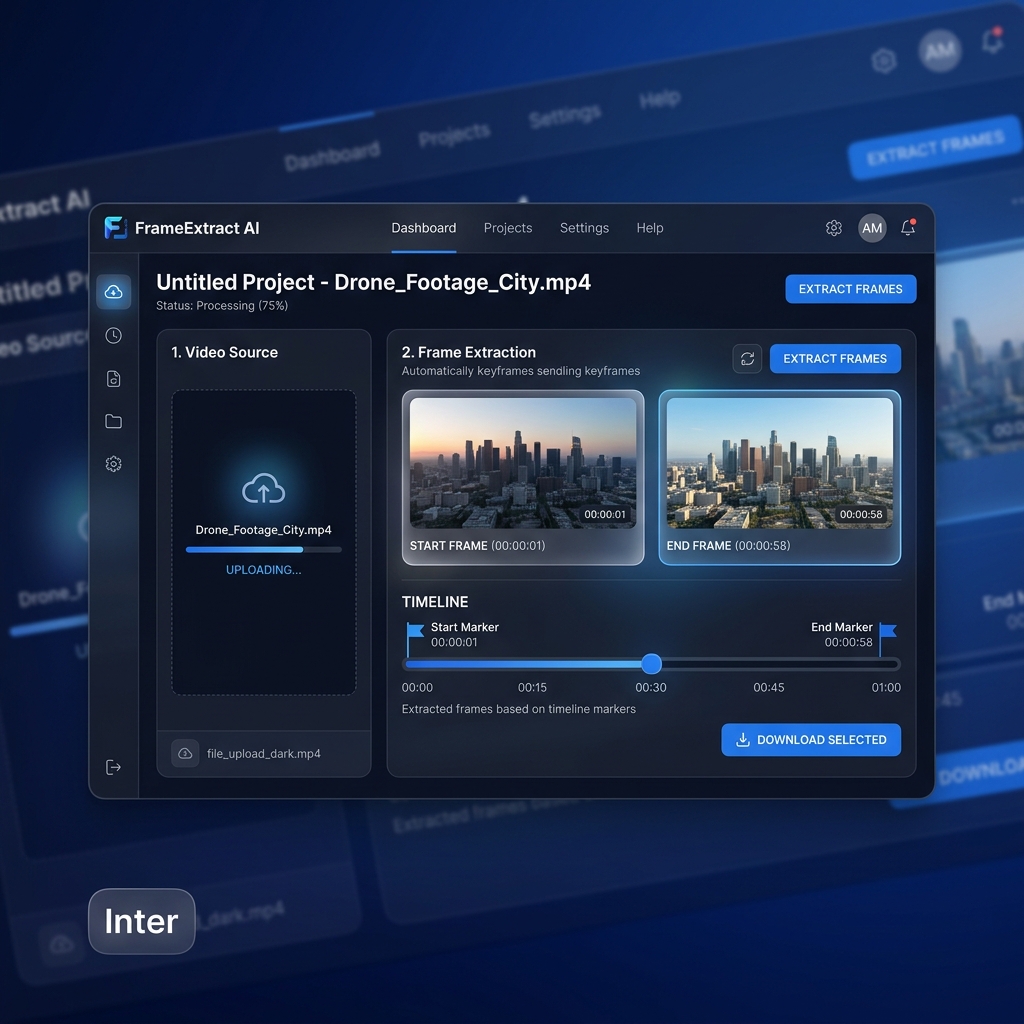Click the refresh icon beside EXTRACT FRAMES
This screenshot has height=1024, width=1024.
(747, 359)
